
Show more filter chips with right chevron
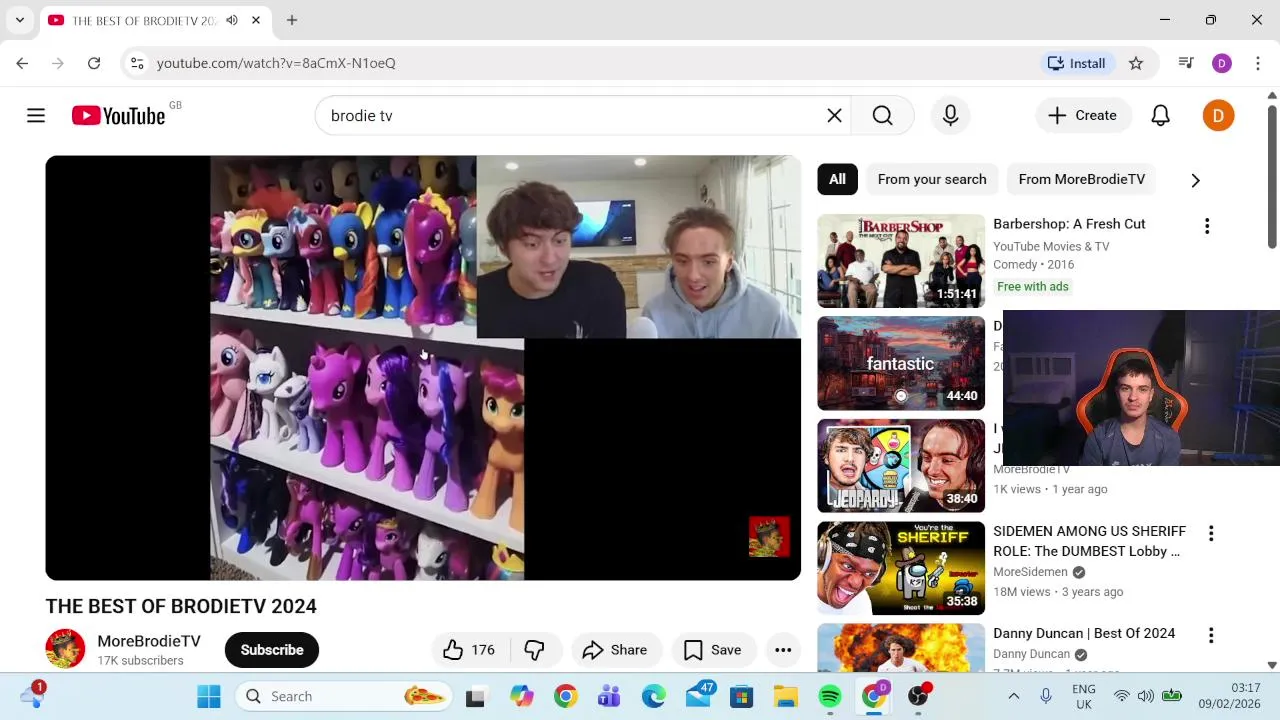(x=1195, y=180)
